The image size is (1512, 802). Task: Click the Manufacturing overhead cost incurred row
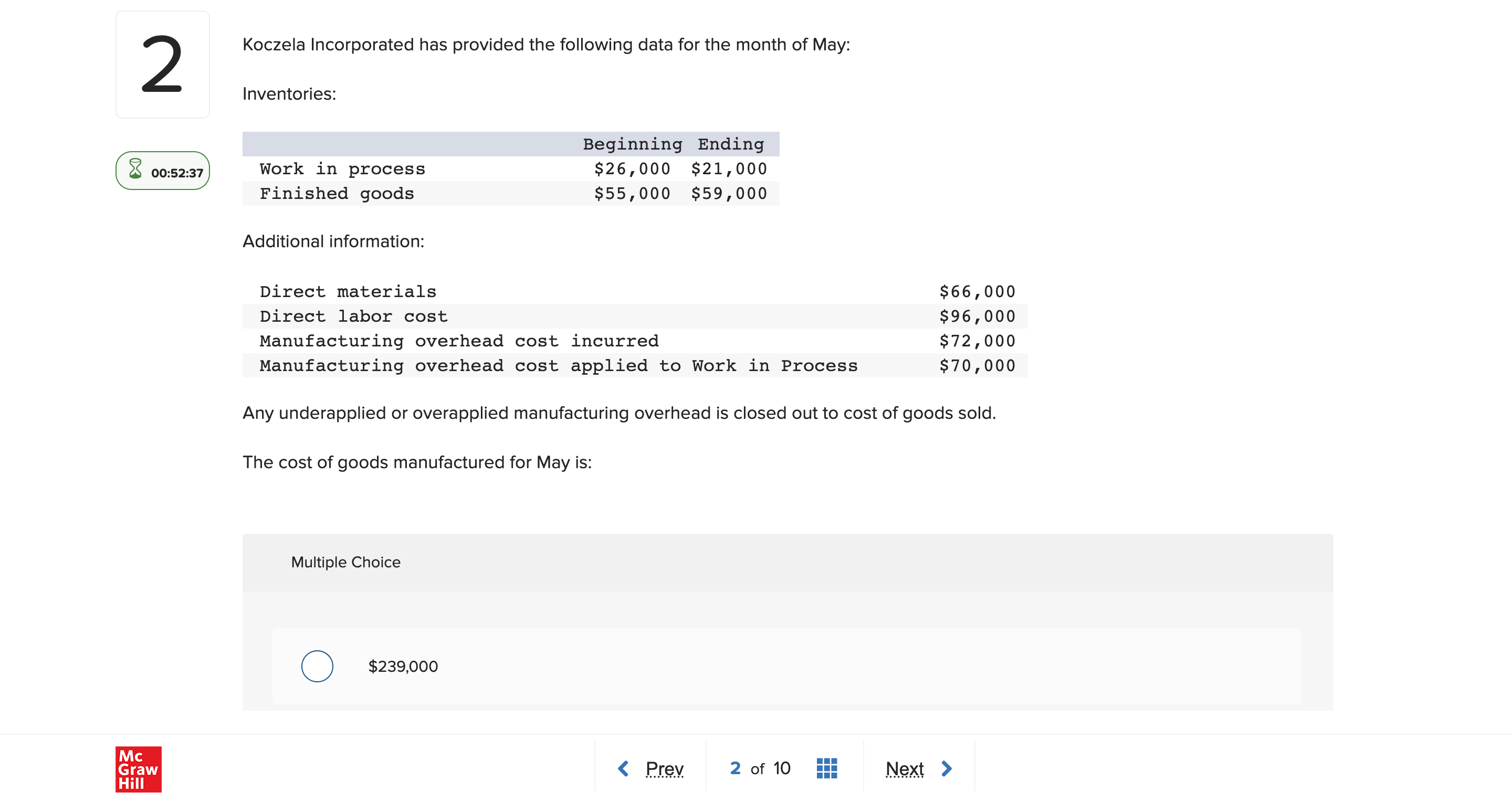click(x=459, y=341)
